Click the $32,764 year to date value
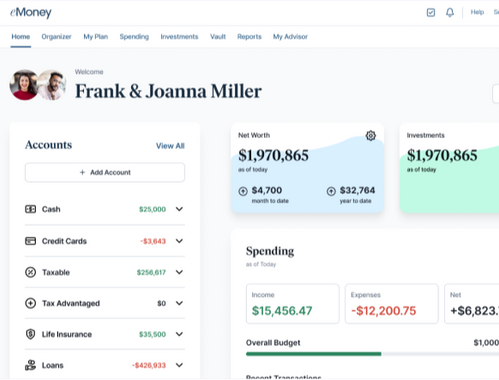Screen dimensions: 499x380 pos(357,190)
